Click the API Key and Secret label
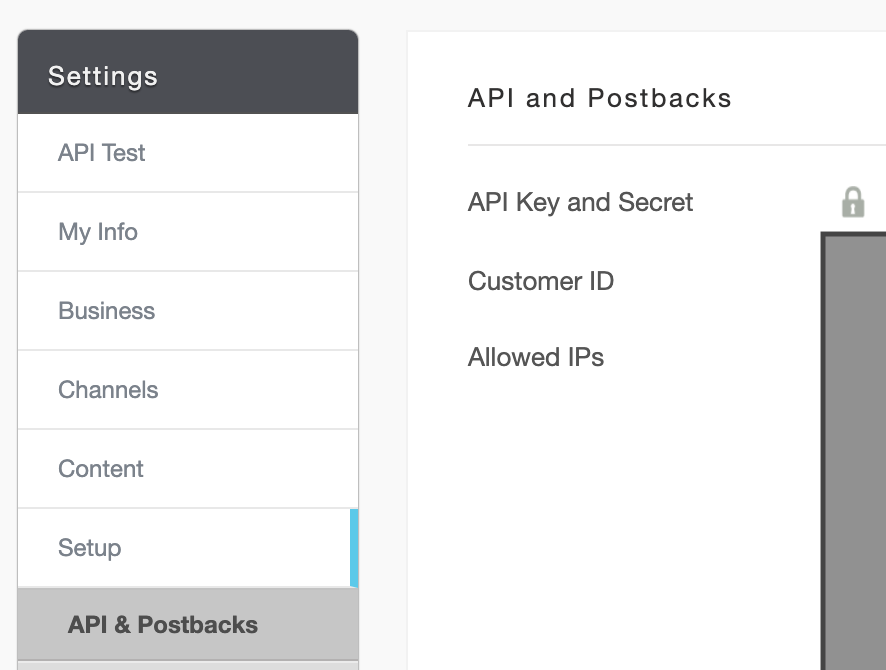This screenshot has height=670, width=886. click(x=581, y=202)
